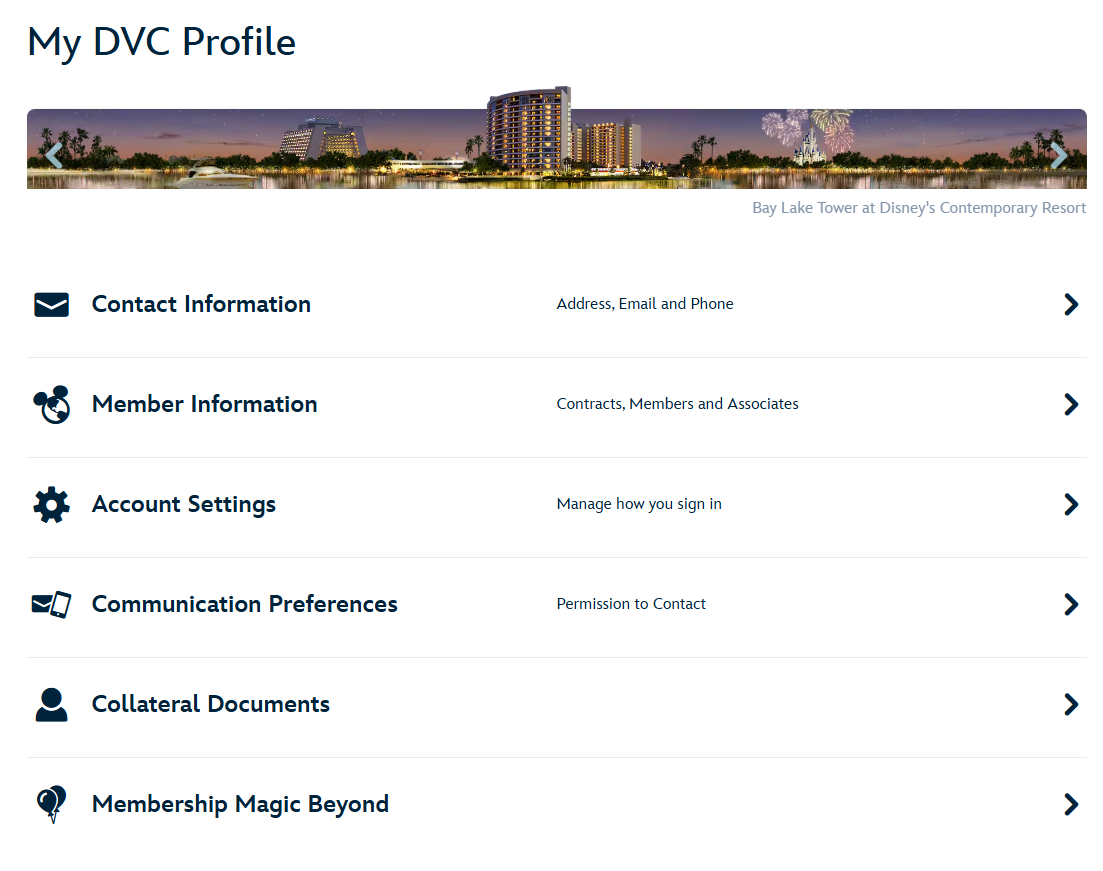
Task: Click the Bay Lake Tower caption text
Action: point(919,207)
